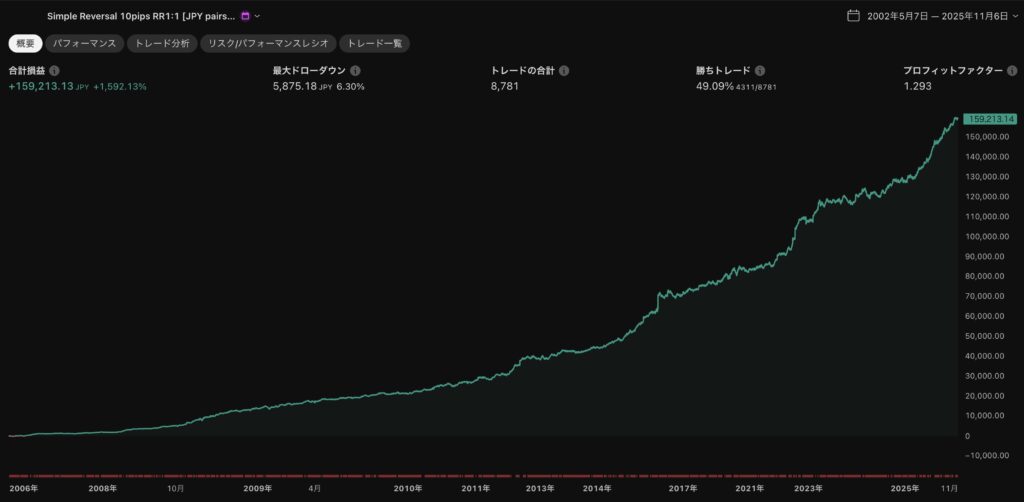The height and width of the screenshot is (502, 1024).
Task: Select the 概要 tab
Action: click(25, 44)
